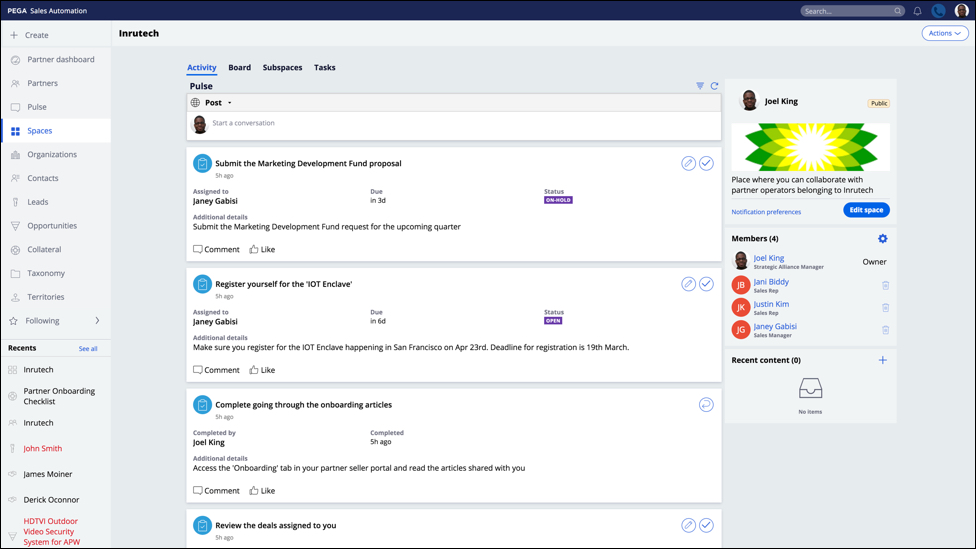The width and height of the screenshot is (976, 549).
Task: Refresh the Pulse feed
Action: [x=714, y=86]
